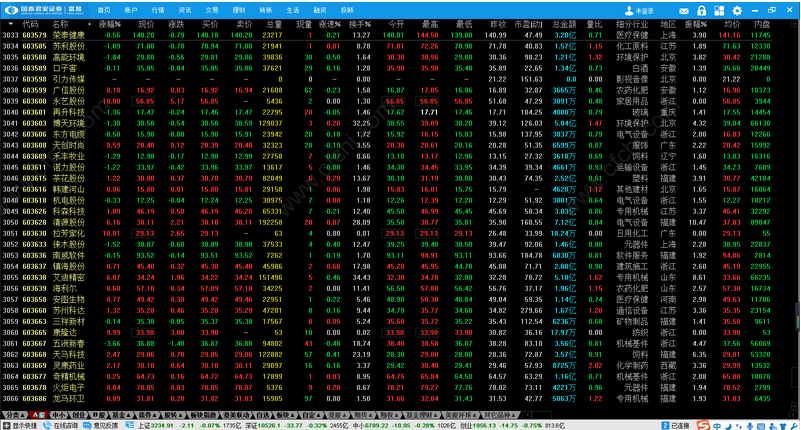Screen dimensions: 801x430
Task: Open the 账户 menu
Action: click(x=131, y=10)
